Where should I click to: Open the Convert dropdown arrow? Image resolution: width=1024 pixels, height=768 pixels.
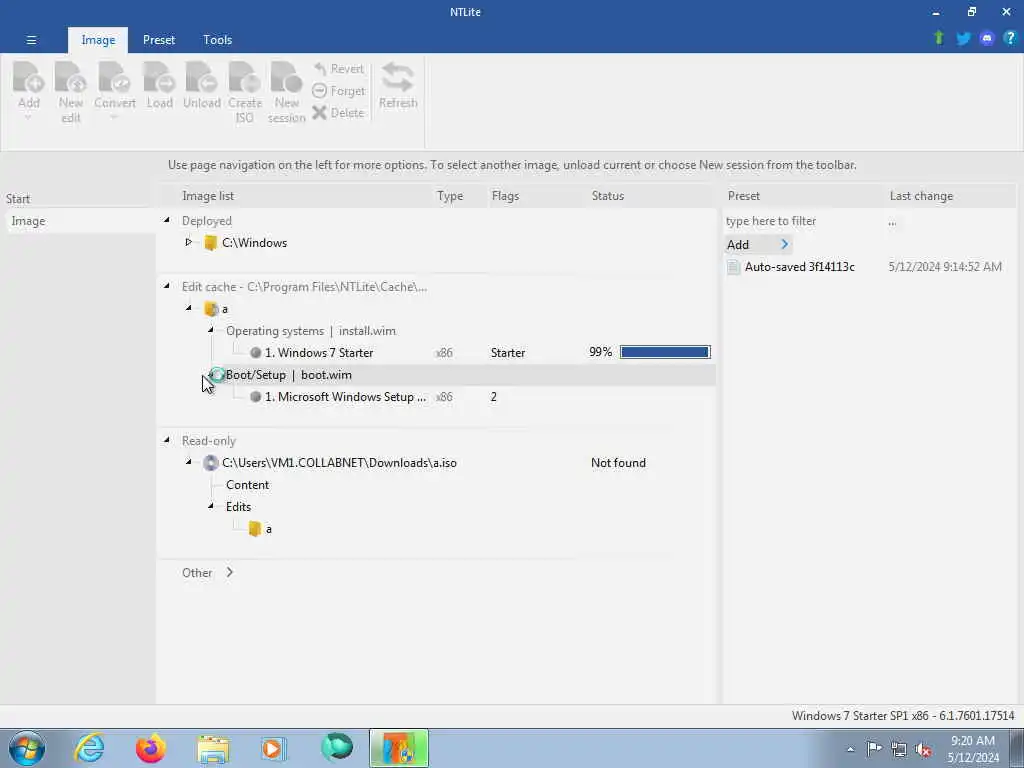tap(114, 118)
